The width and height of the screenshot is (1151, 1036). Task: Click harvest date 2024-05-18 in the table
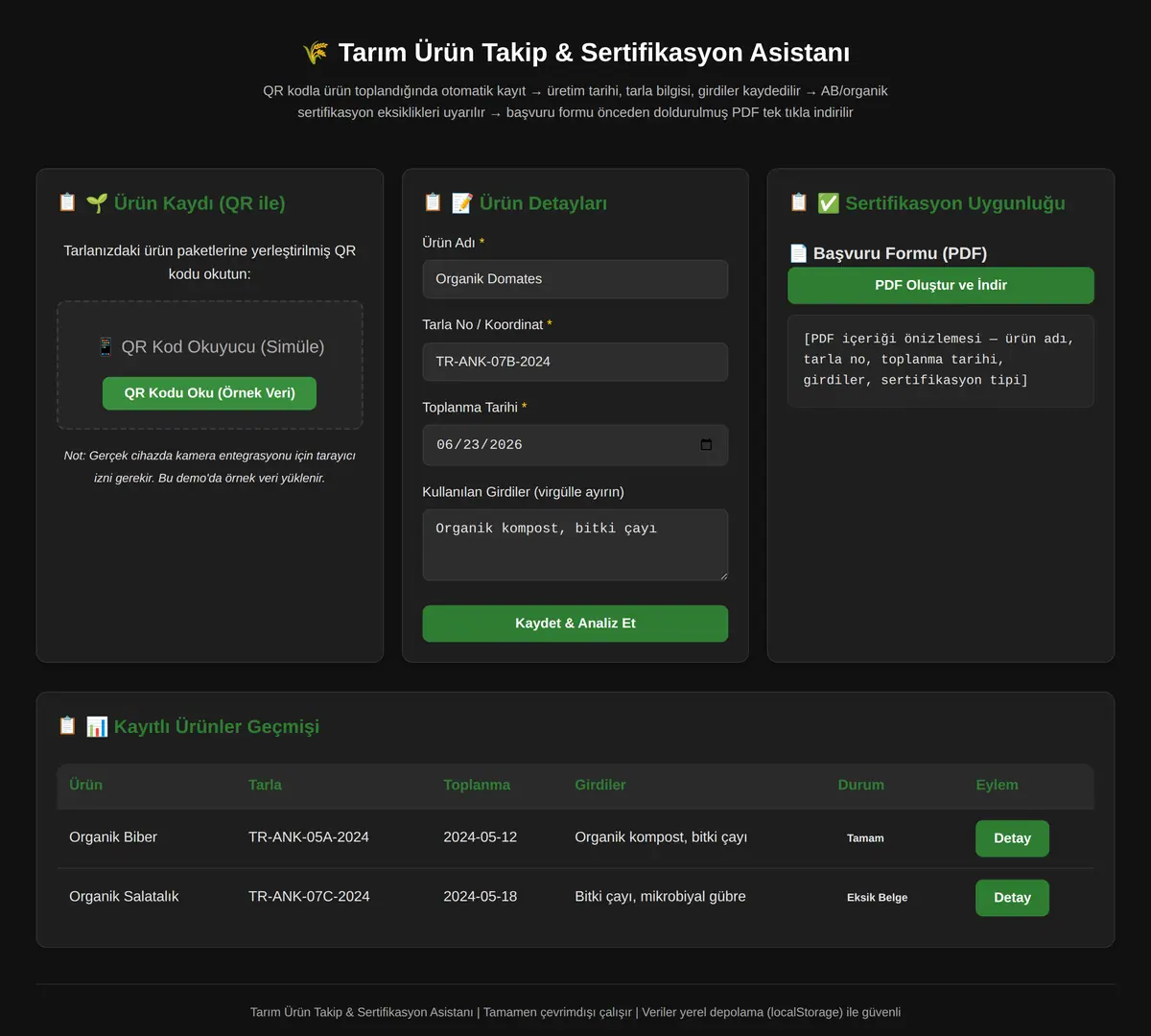480,897
